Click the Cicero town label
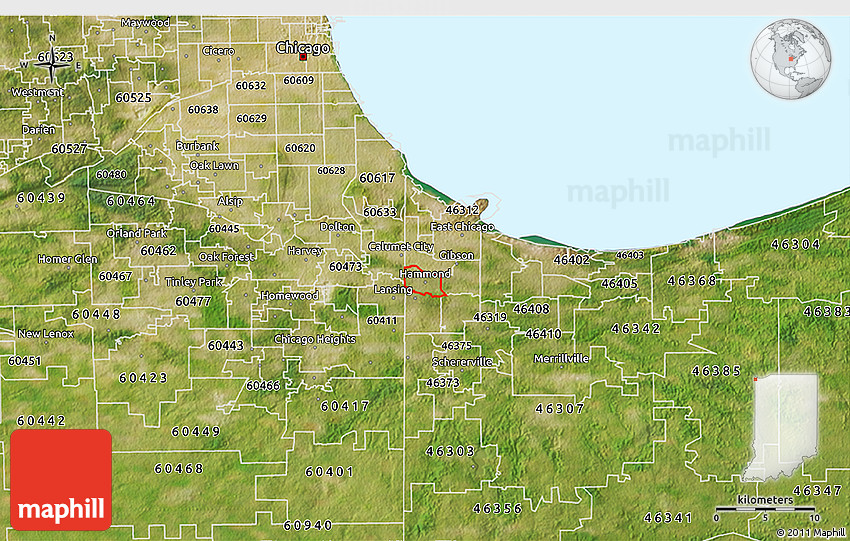Screen dimensions: 850x541 pyautogui.click(x=218, y=50)
